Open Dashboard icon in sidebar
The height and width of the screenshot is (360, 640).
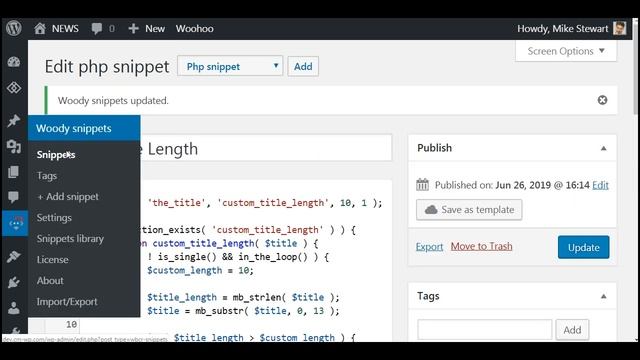tap(14, 62)
